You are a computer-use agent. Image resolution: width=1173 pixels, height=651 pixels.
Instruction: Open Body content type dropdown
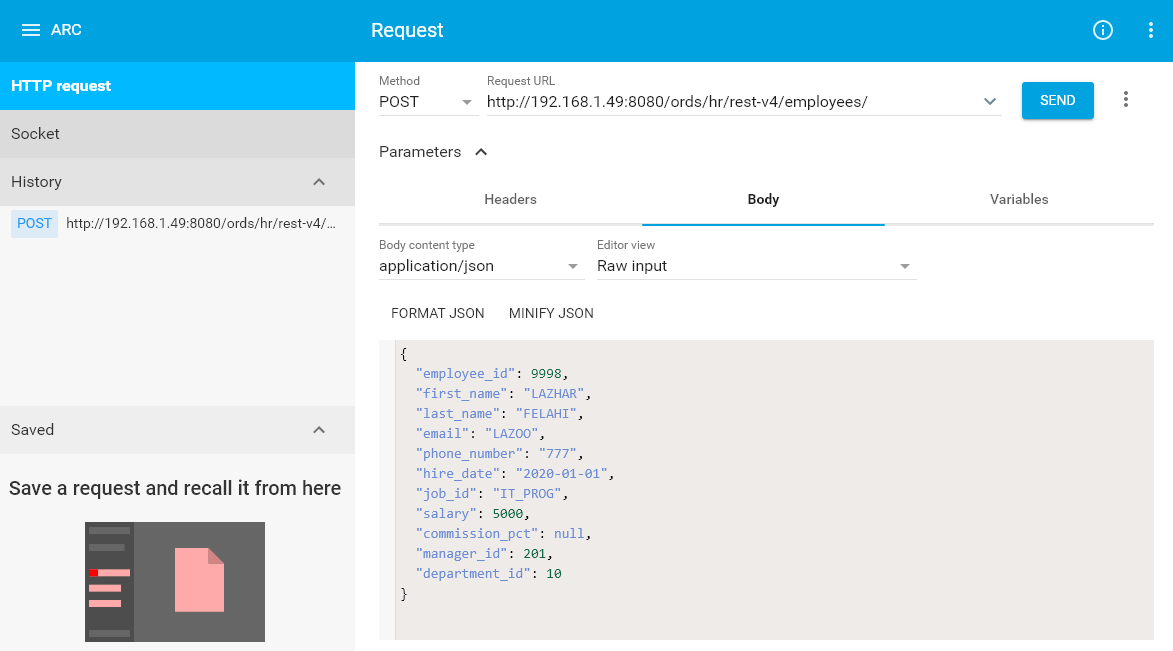(x=480, y=266)
